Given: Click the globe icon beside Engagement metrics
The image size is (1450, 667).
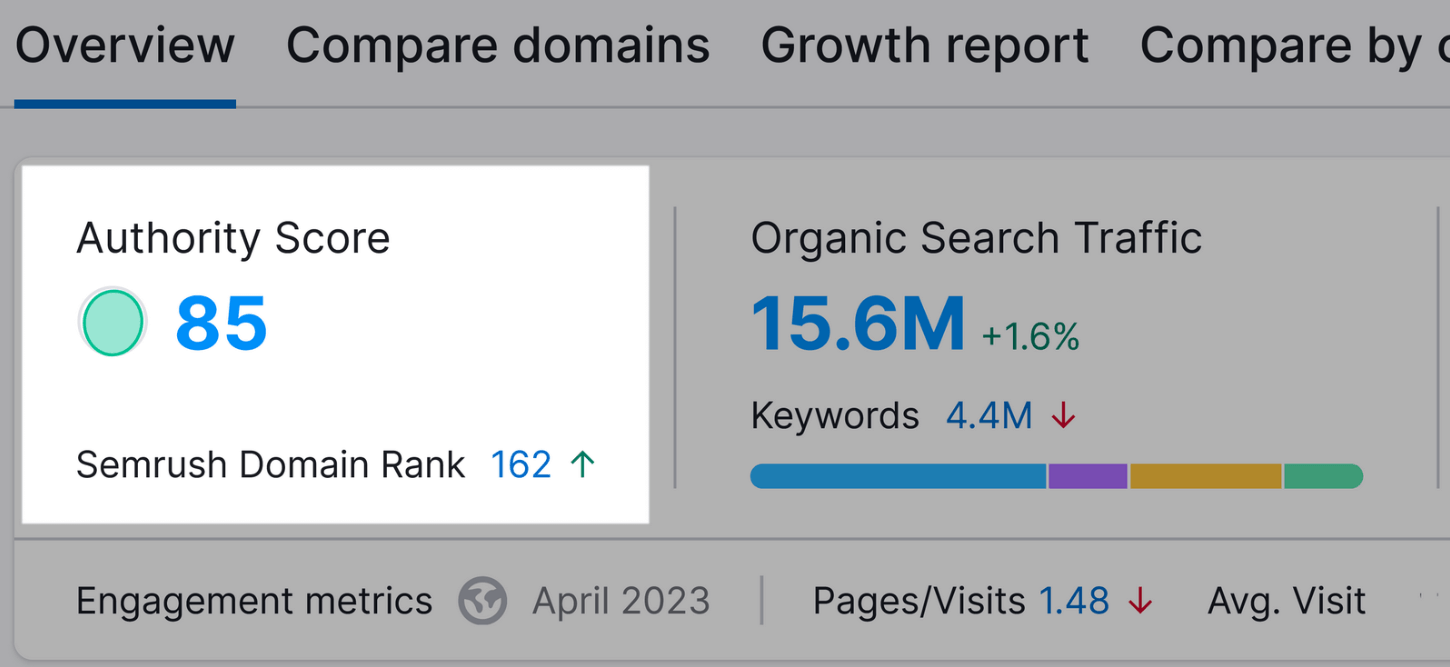Looking at the screenshot, I should click(x=482, y=602).
